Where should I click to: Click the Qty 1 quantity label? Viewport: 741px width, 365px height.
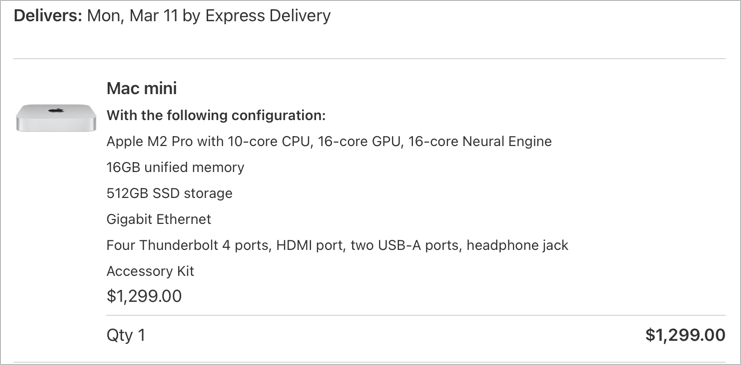pos(126,335)
